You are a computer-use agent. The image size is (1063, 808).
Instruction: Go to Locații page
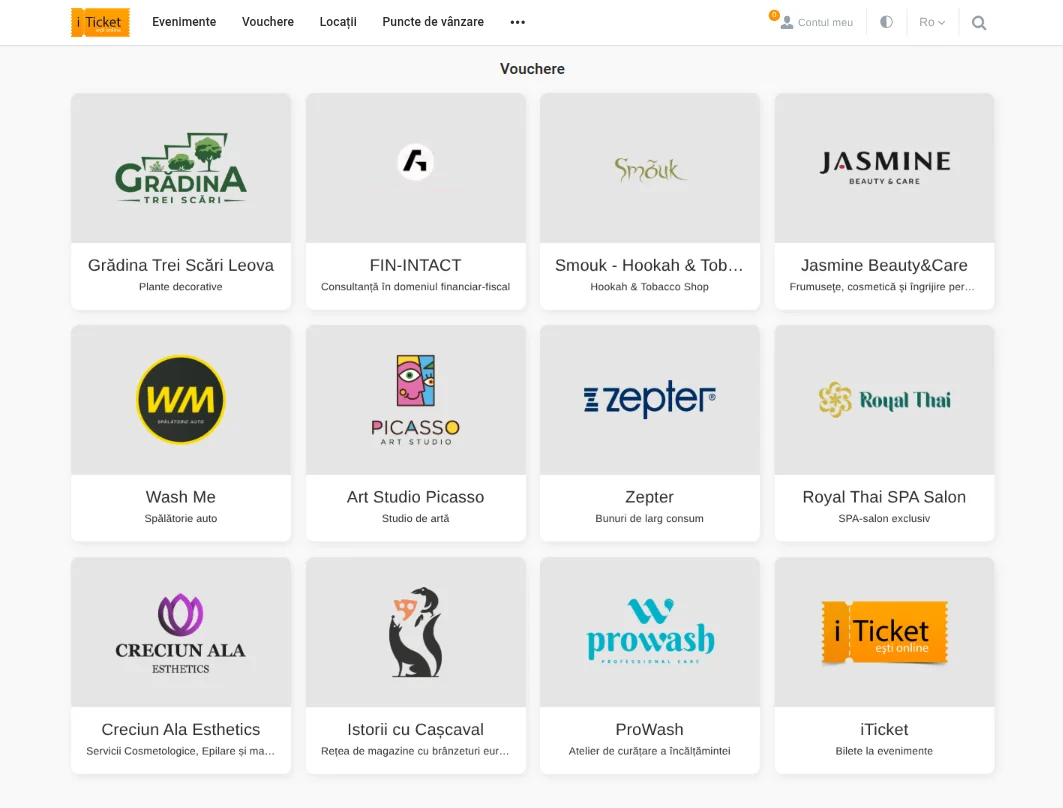(338, 22)
